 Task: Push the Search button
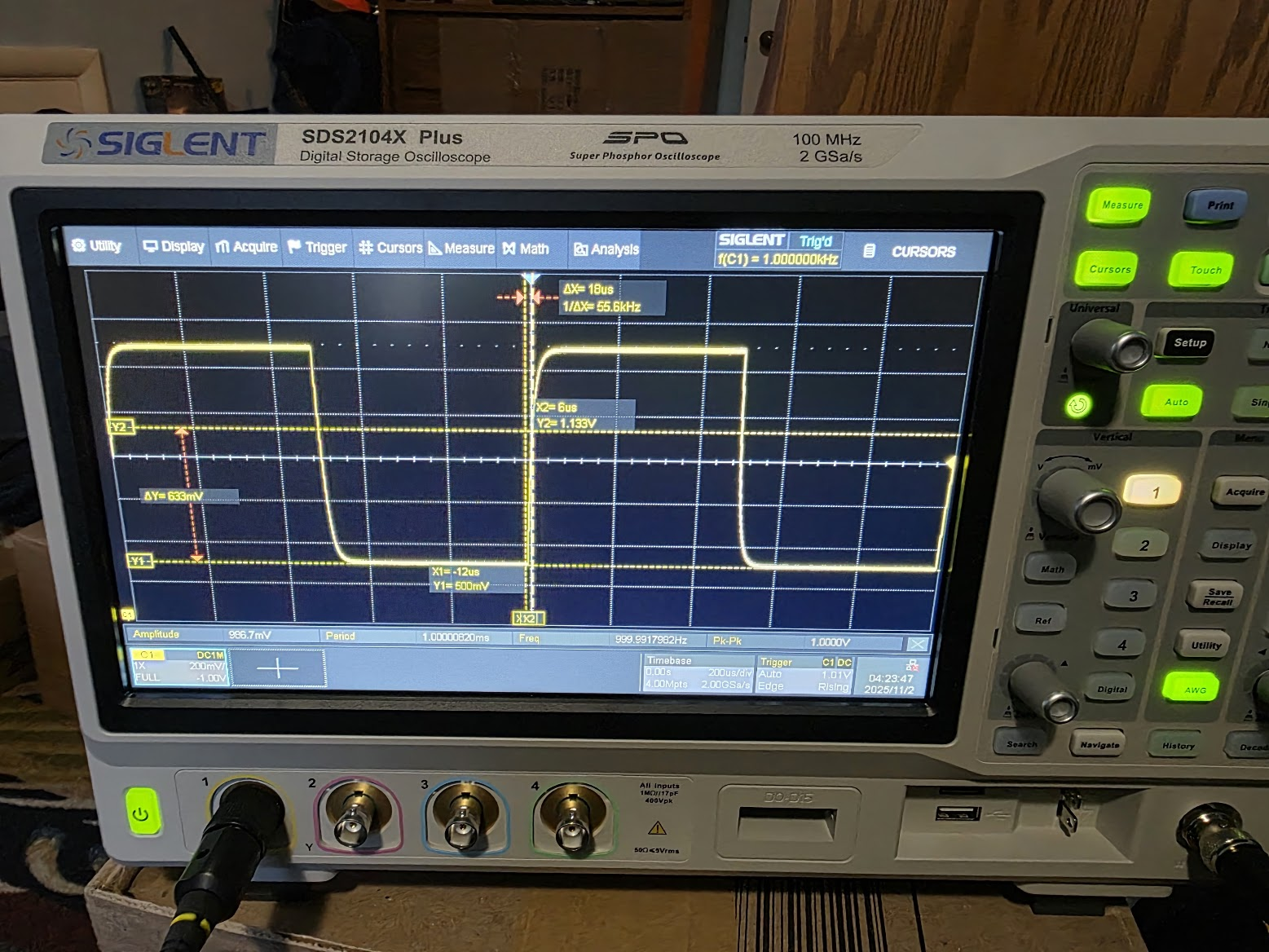pos(1021,743)
